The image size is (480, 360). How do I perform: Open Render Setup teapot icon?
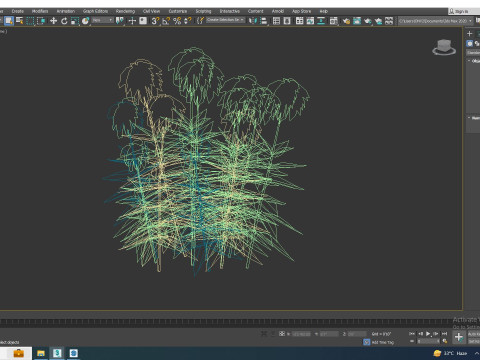click(346, 21)
